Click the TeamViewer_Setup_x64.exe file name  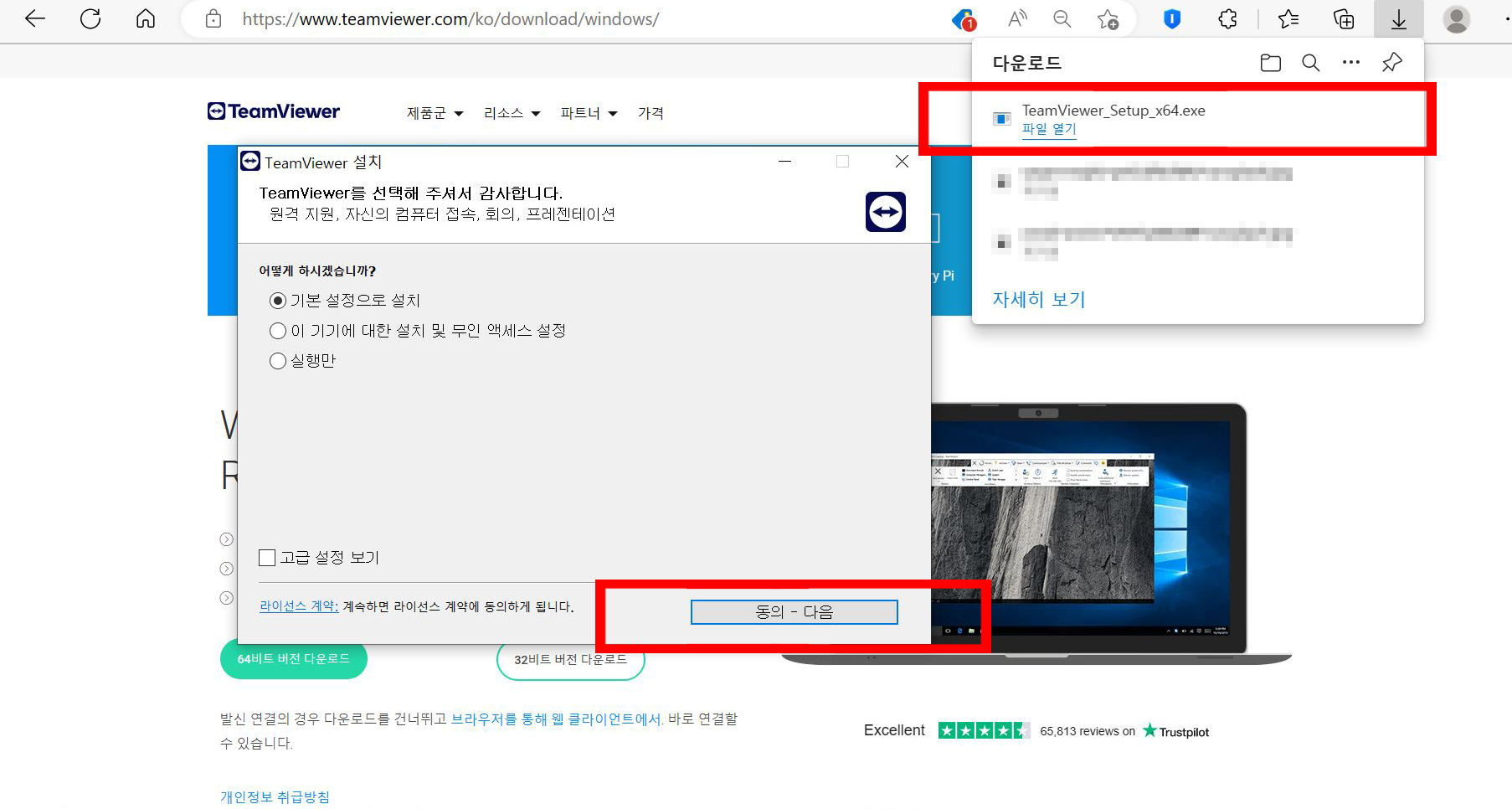pyautogui.click(x=1113, y=111)
